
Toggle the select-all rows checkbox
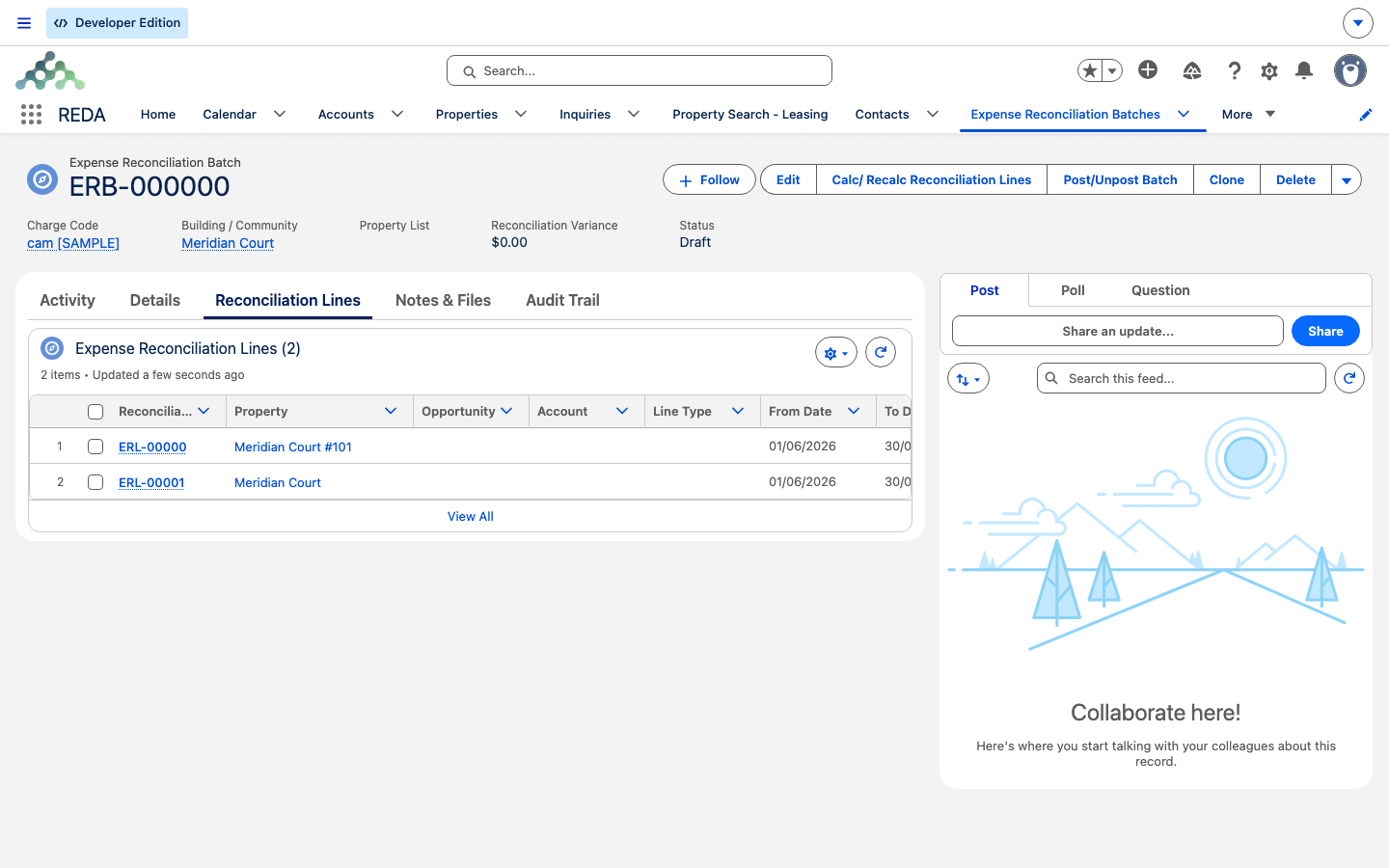tap(95, 412)
